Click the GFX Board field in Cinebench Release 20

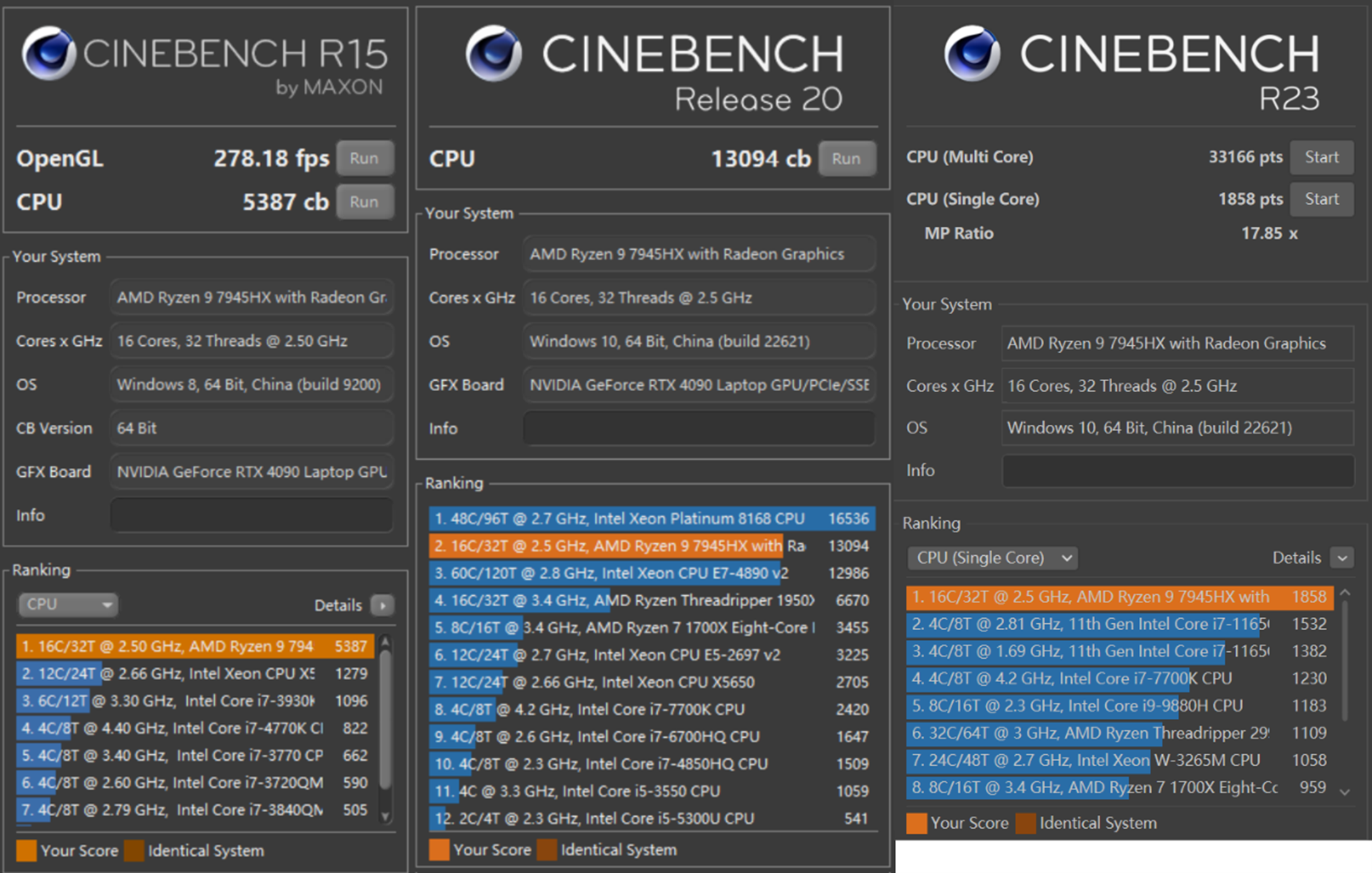click(x=699, y=385)
